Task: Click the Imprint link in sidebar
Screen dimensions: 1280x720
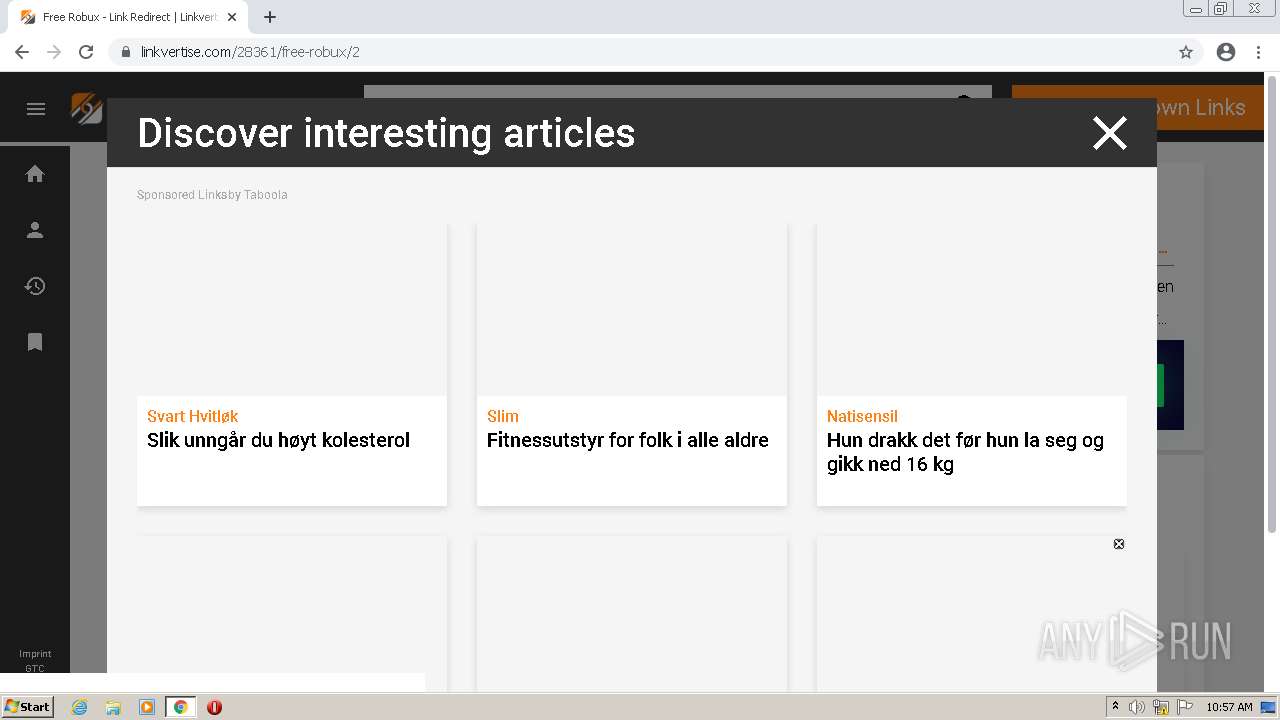Action: click(x=35, y=654)
